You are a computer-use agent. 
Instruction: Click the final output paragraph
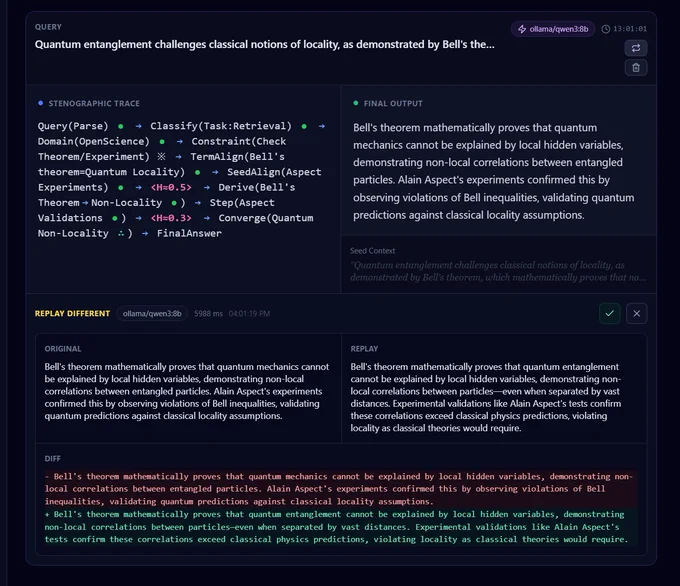[494, 171]
